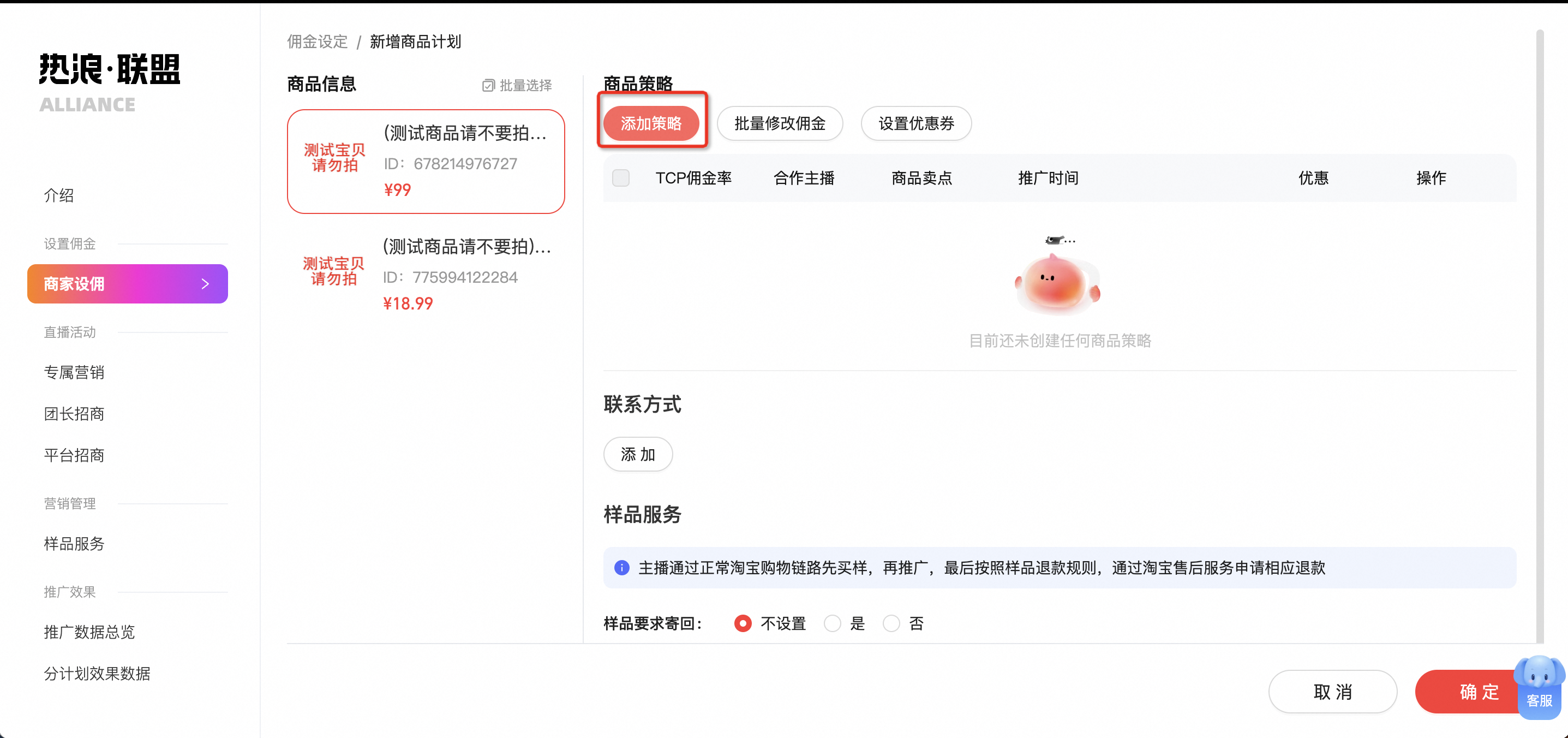Open 分计划效果数据 in sidebar

coord(98,673)
